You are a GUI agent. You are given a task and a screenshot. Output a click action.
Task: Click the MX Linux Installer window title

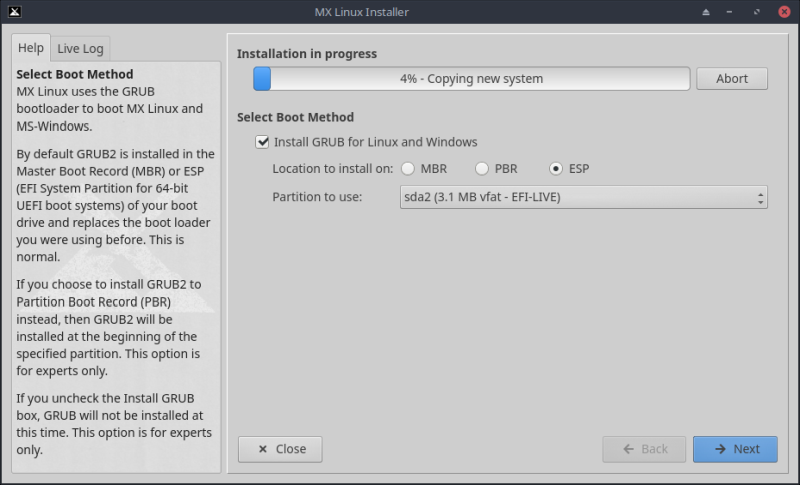361,12
